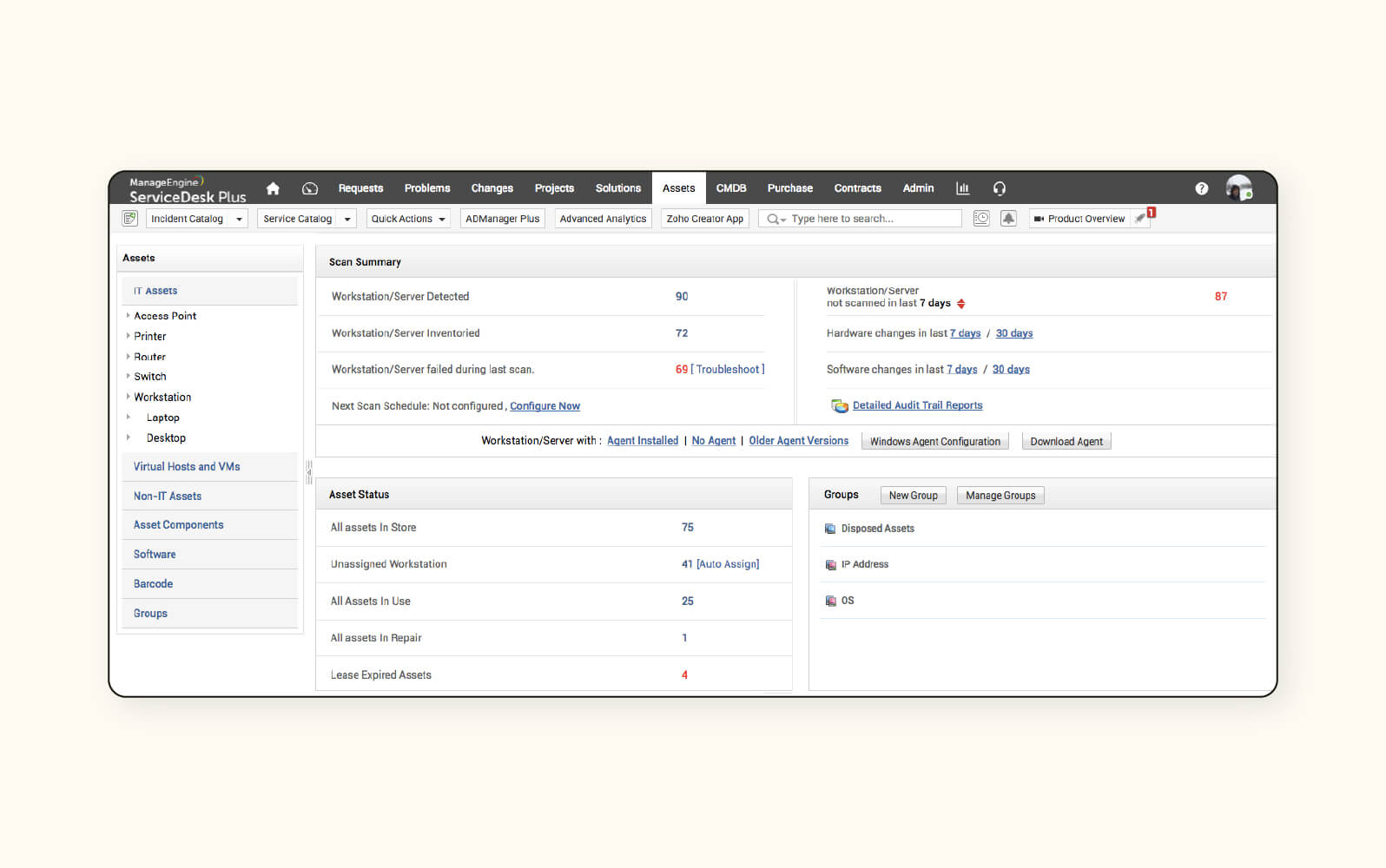Image resolution: width=1386 pixels, height=868 pixels.
Task: Open the help question-mark icon
Action: click(1202, 188)
